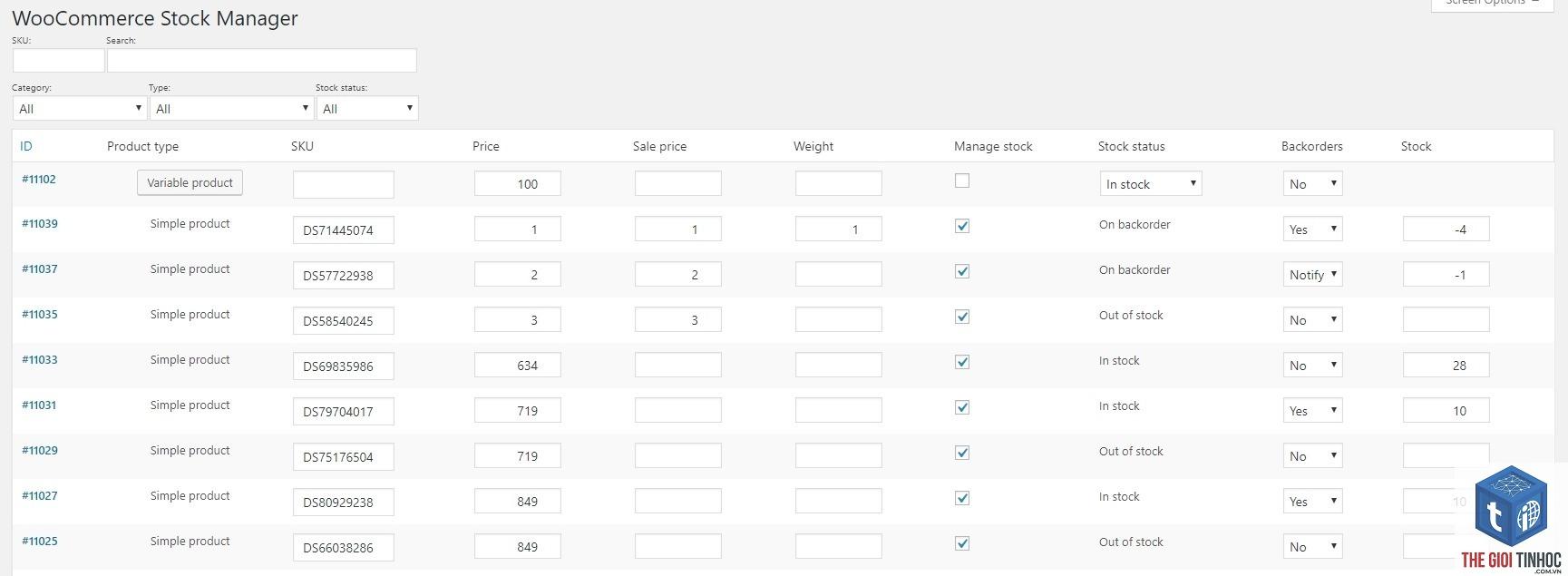The image size is (1568, 576).
Task: Edit price field showing 100
Action: [x=518, y=183]
